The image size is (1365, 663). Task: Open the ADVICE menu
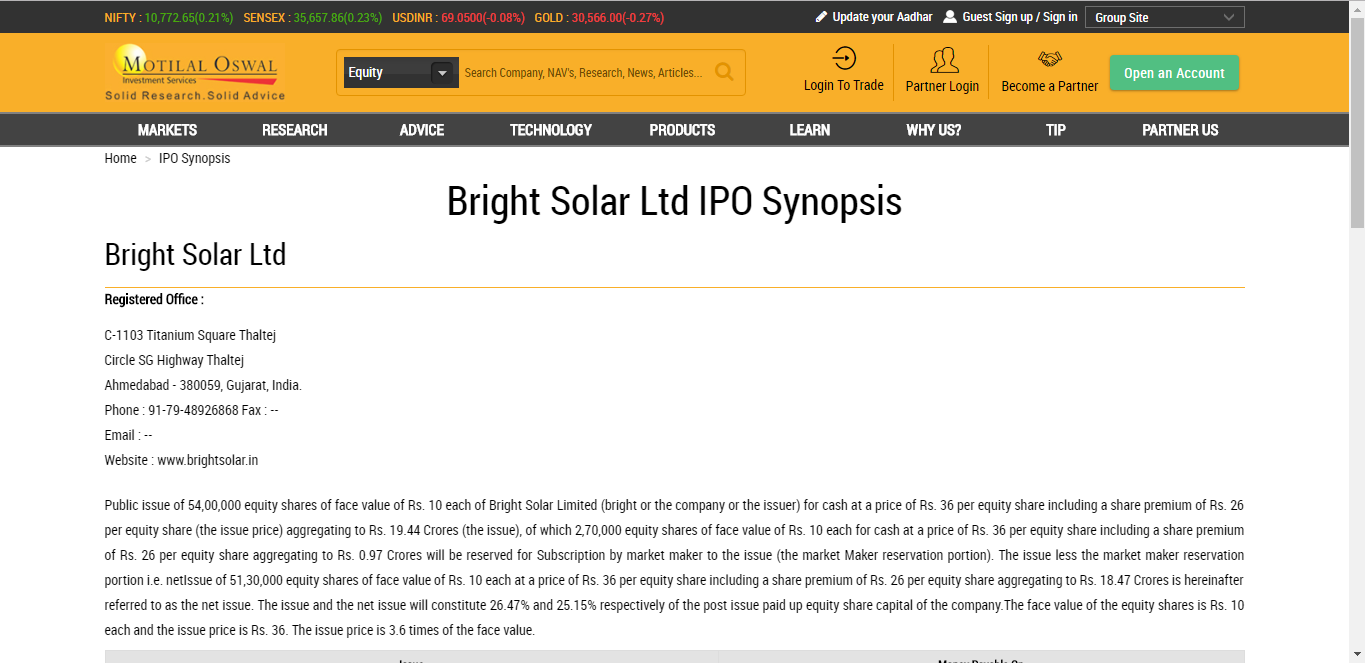[422, 130]
